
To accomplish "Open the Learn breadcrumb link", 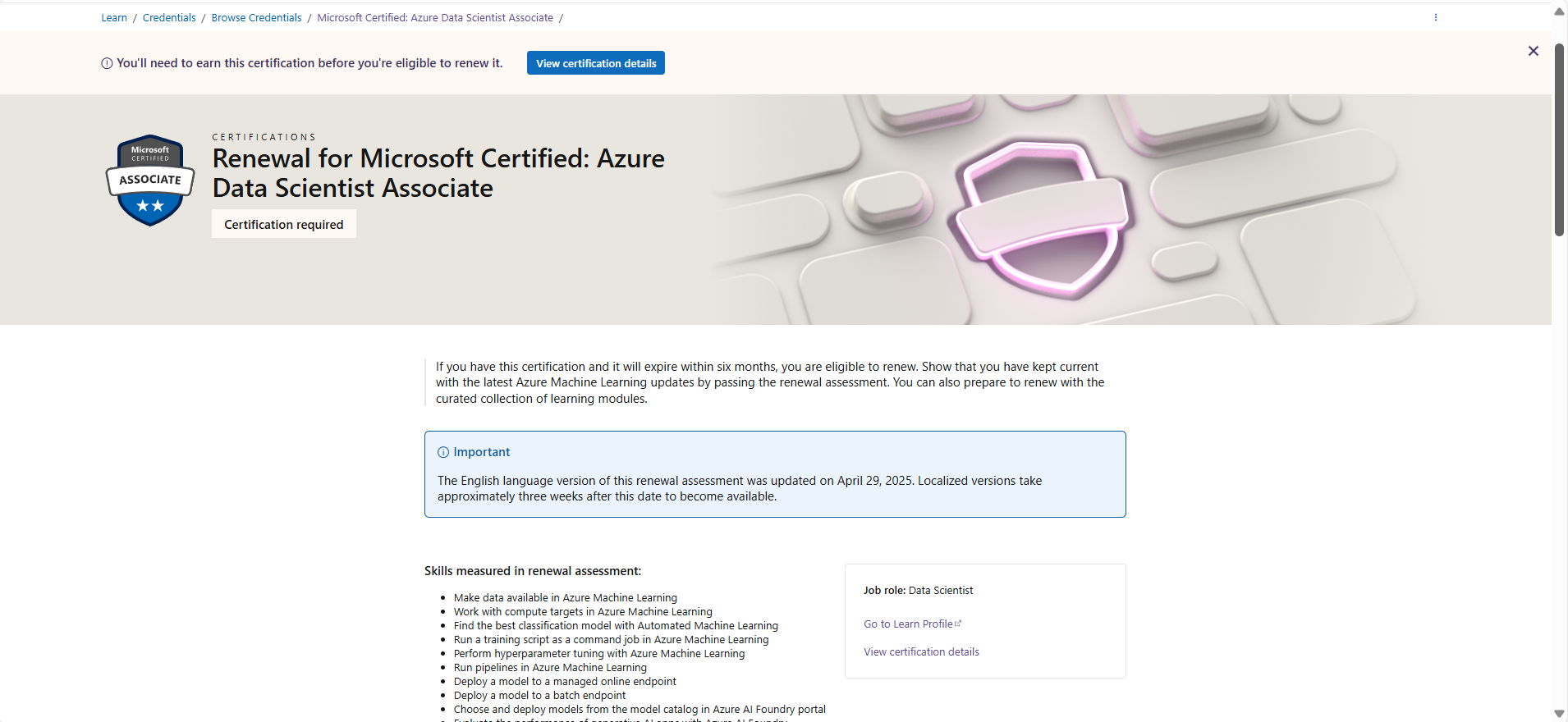I will tap(114, 18).
